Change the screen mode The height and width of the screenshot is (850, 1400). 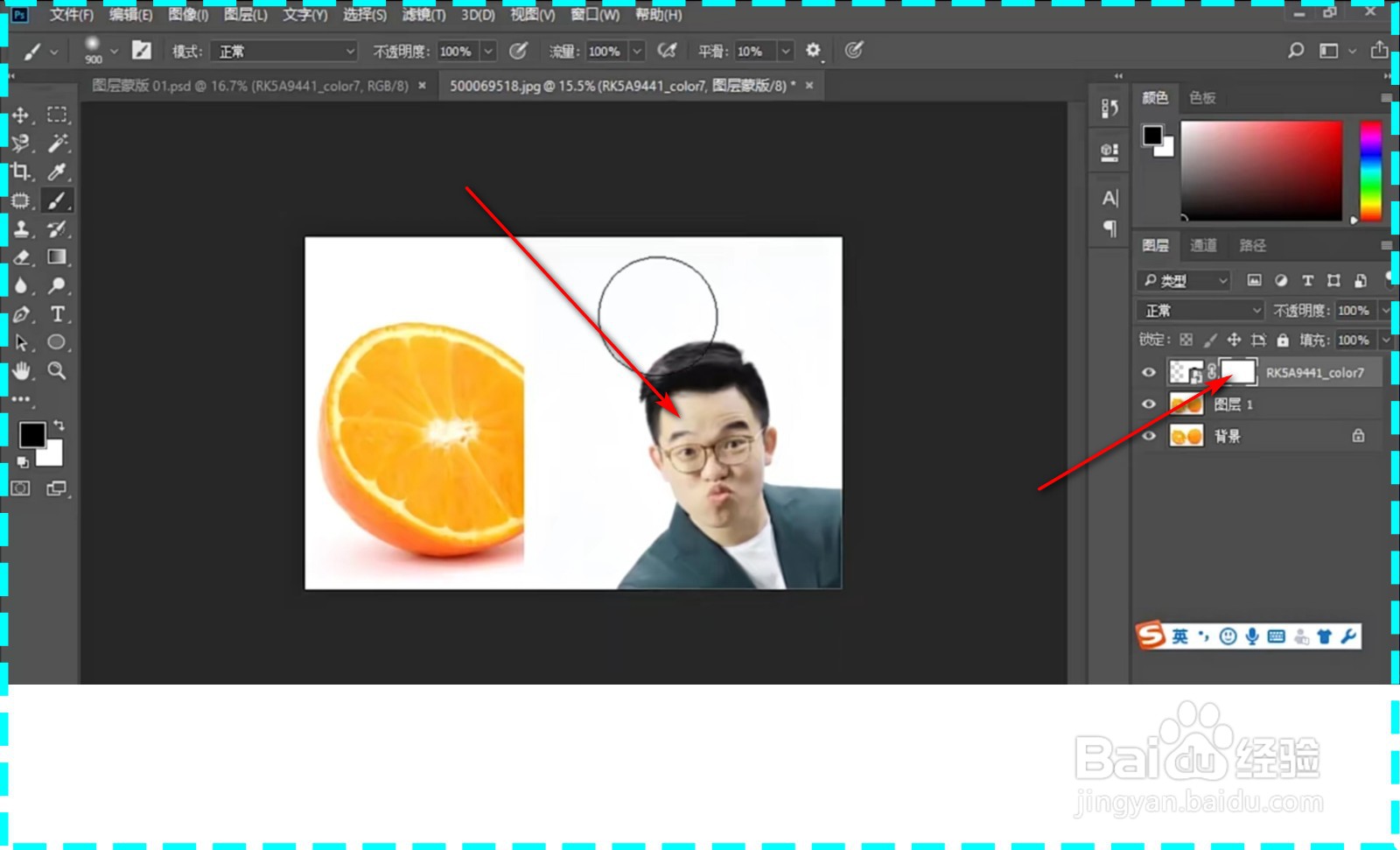(57, 488)
